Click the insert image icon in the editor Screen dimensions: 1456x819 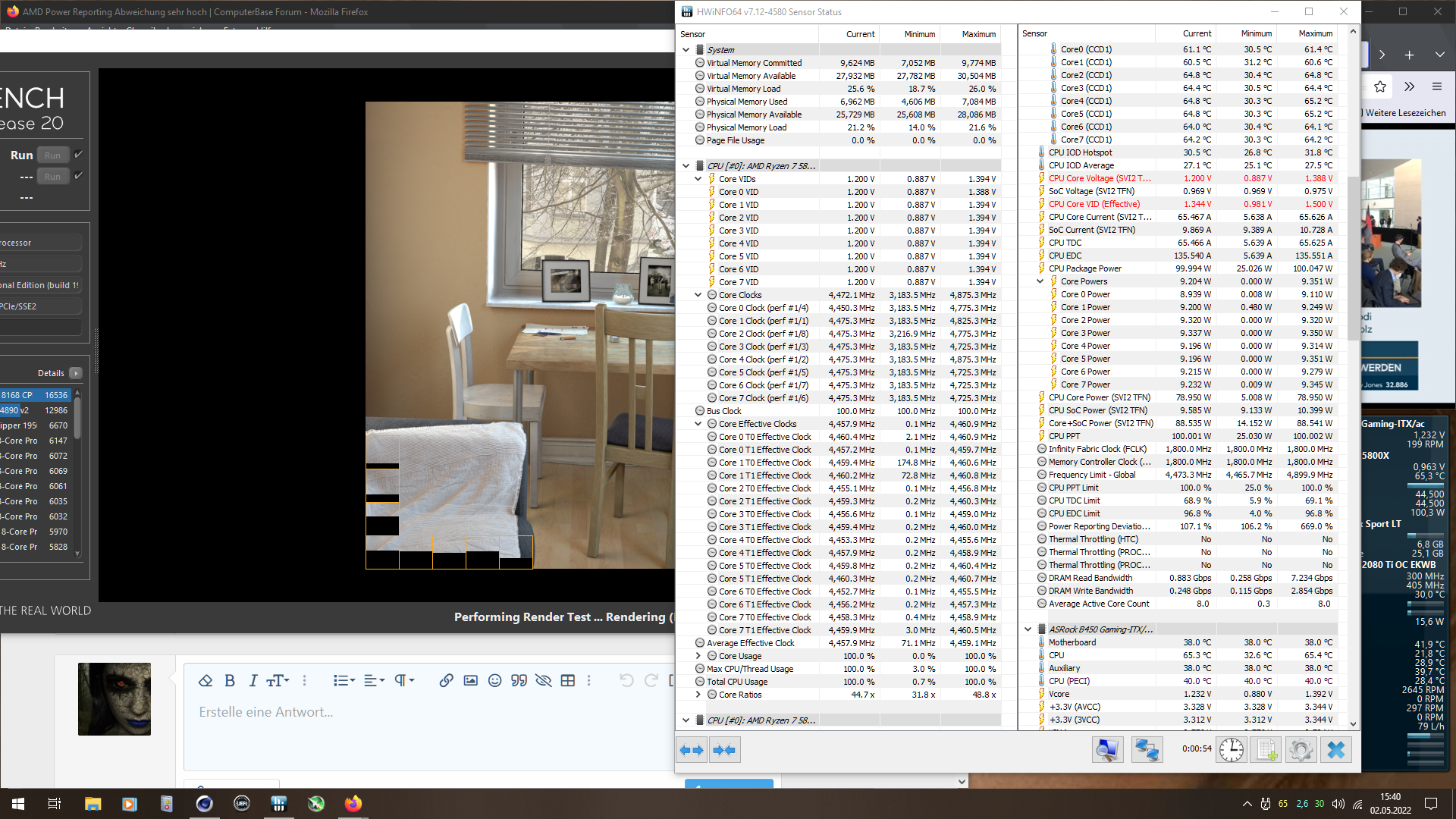pyautogui.click(x=470, y=680)
